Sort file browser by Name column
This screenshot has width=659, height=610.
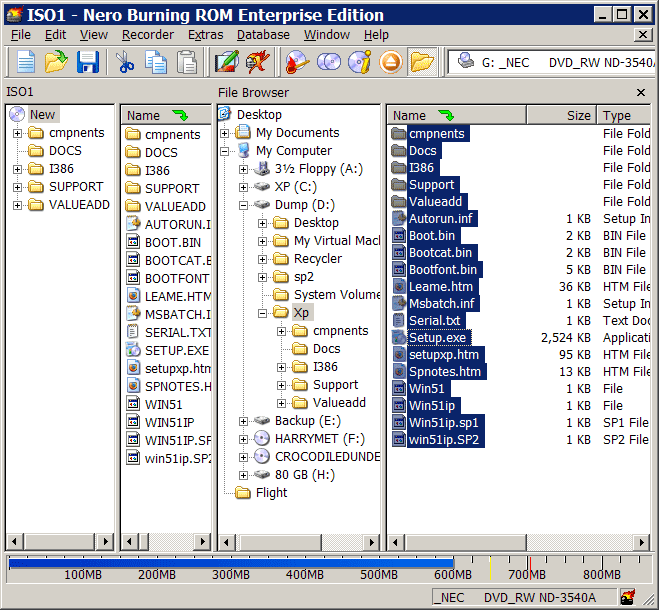click(456, 115)
